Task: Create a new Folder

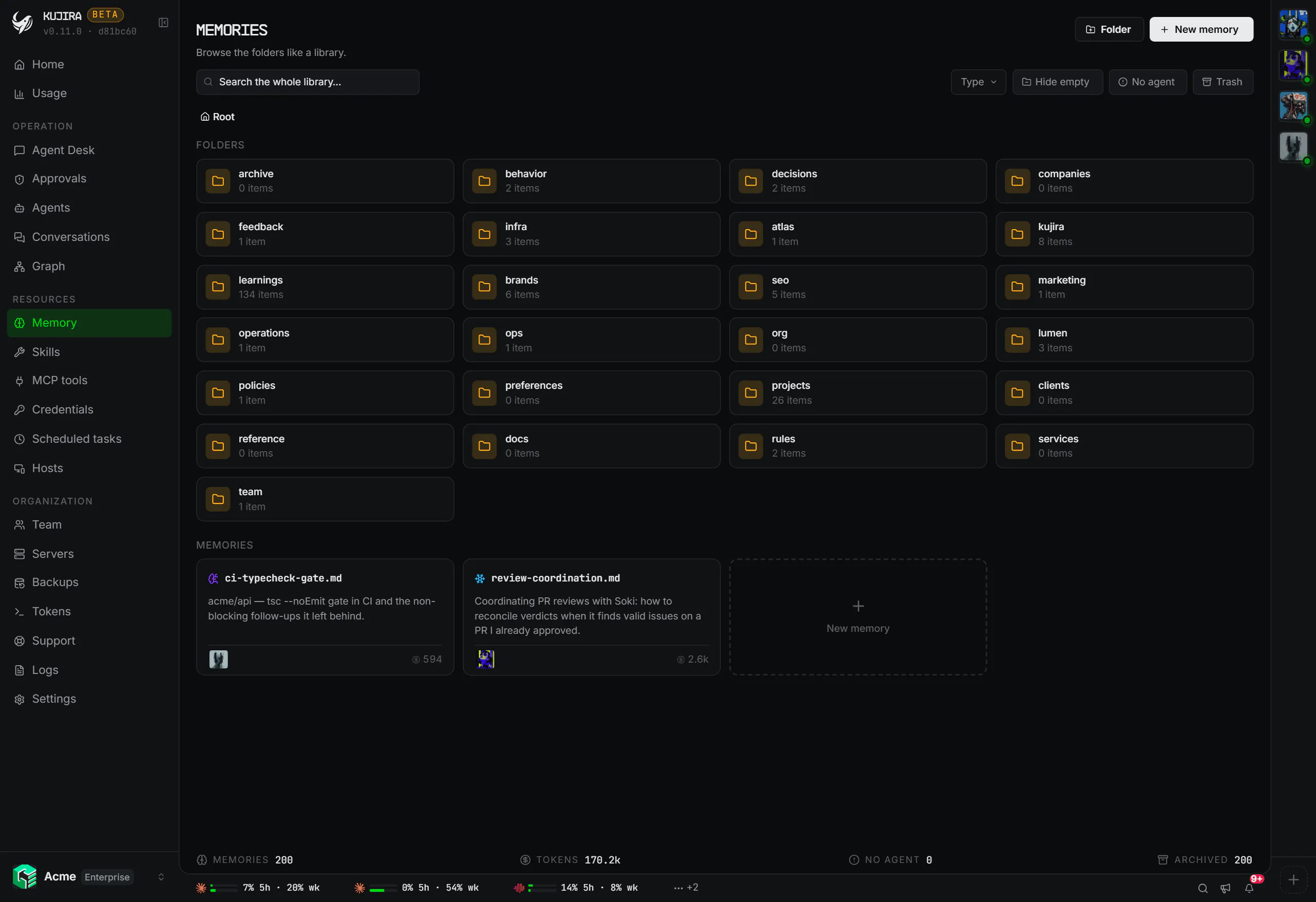Action: coord(1109,29)
